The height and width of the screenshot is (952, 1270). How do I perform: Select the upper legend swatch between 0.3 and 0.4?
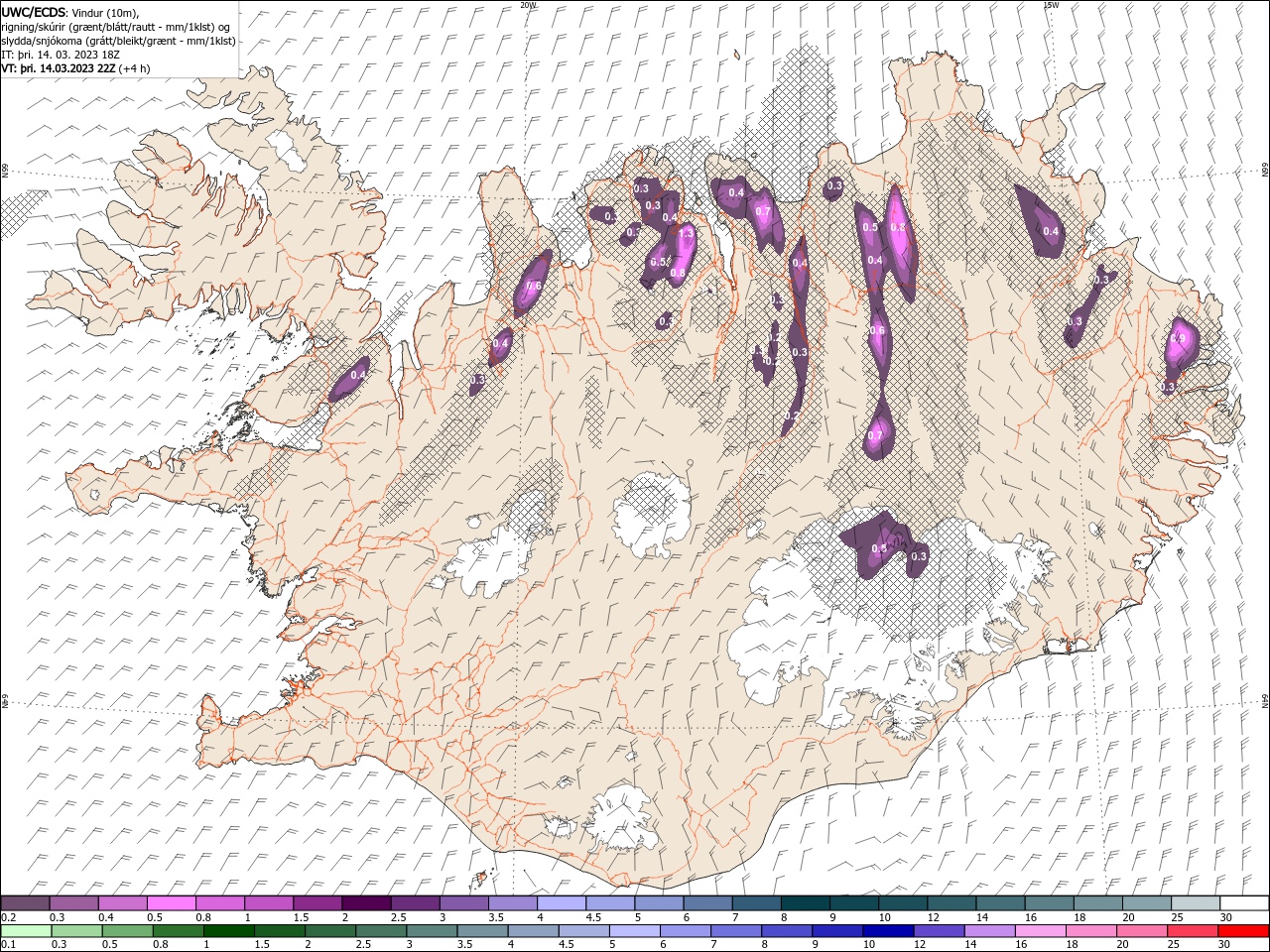pos(73,903)
